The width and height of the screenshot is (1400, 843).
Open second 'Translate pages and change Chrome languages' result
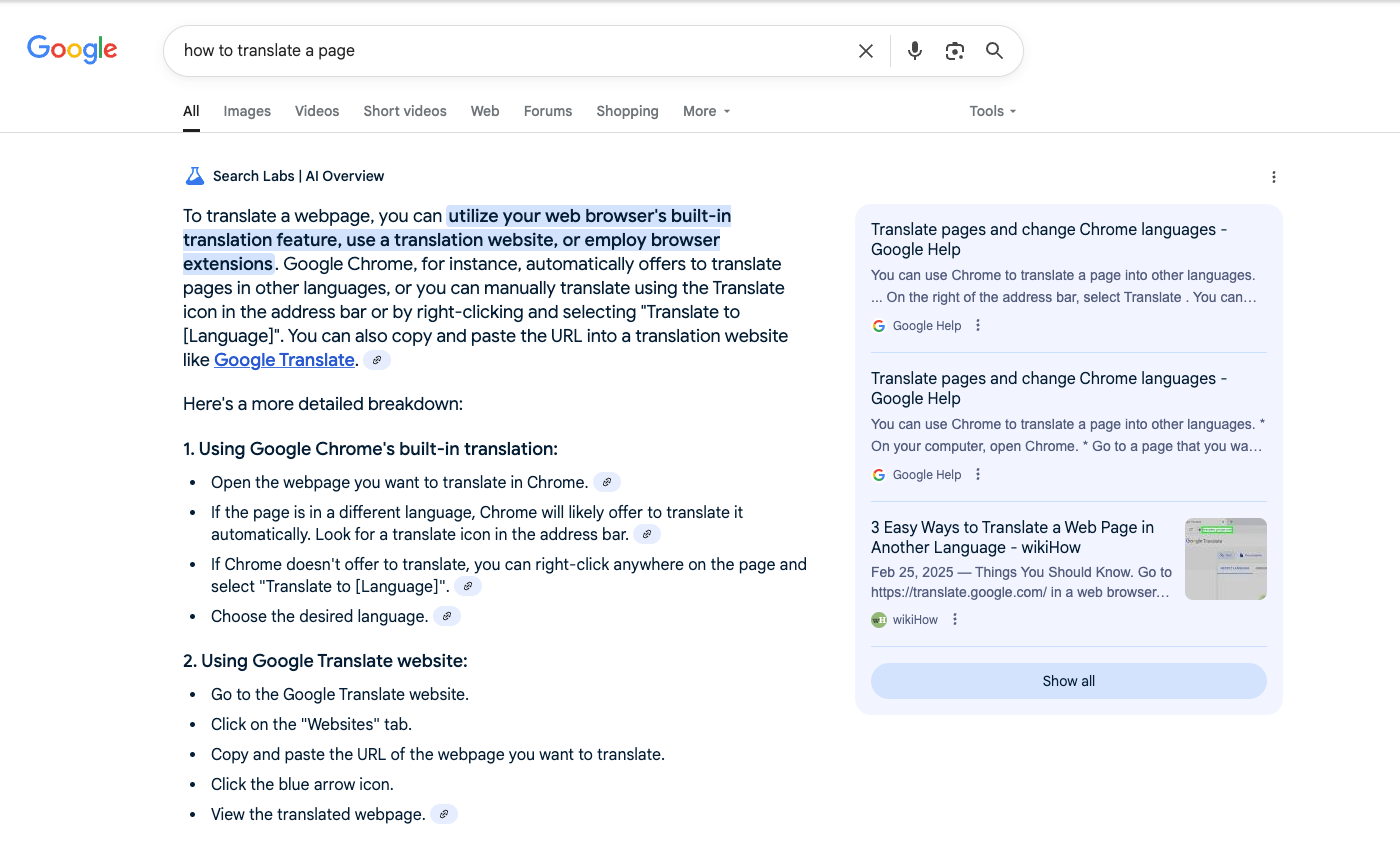point(1049,388)
